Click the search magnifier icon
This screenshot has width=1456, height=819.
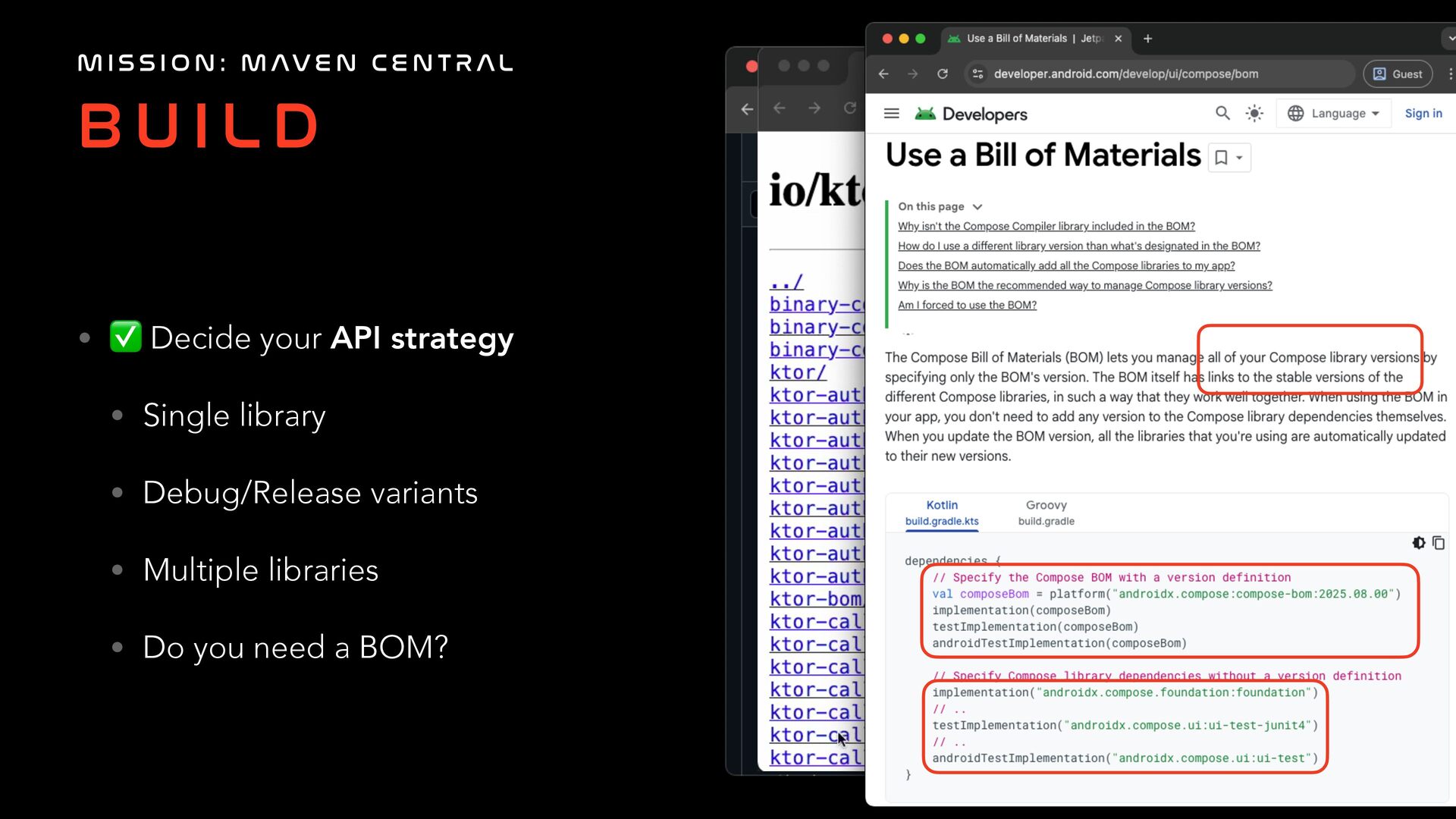click(x=1222, y=114)
